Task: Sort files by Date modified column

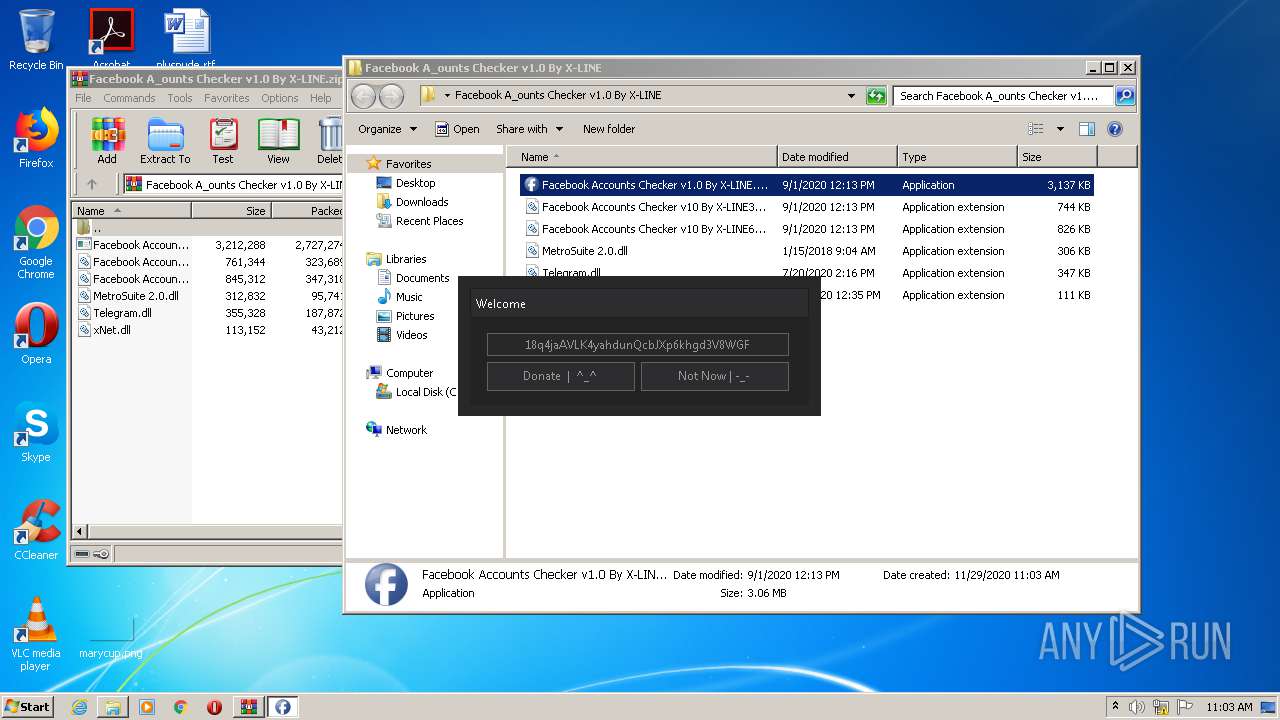Action: 836,157
